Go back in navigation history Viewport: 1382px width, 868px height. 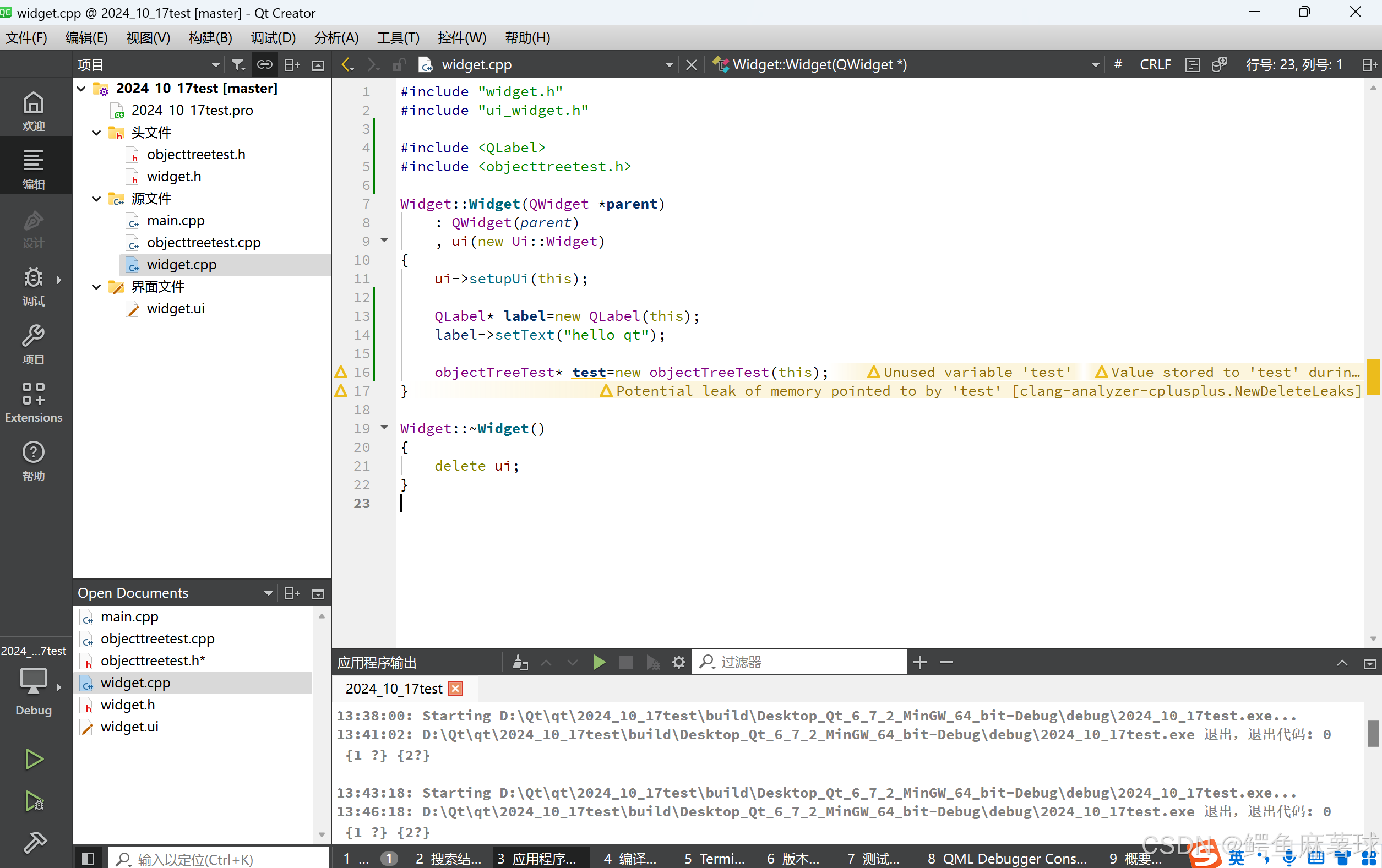coord(348,65)
